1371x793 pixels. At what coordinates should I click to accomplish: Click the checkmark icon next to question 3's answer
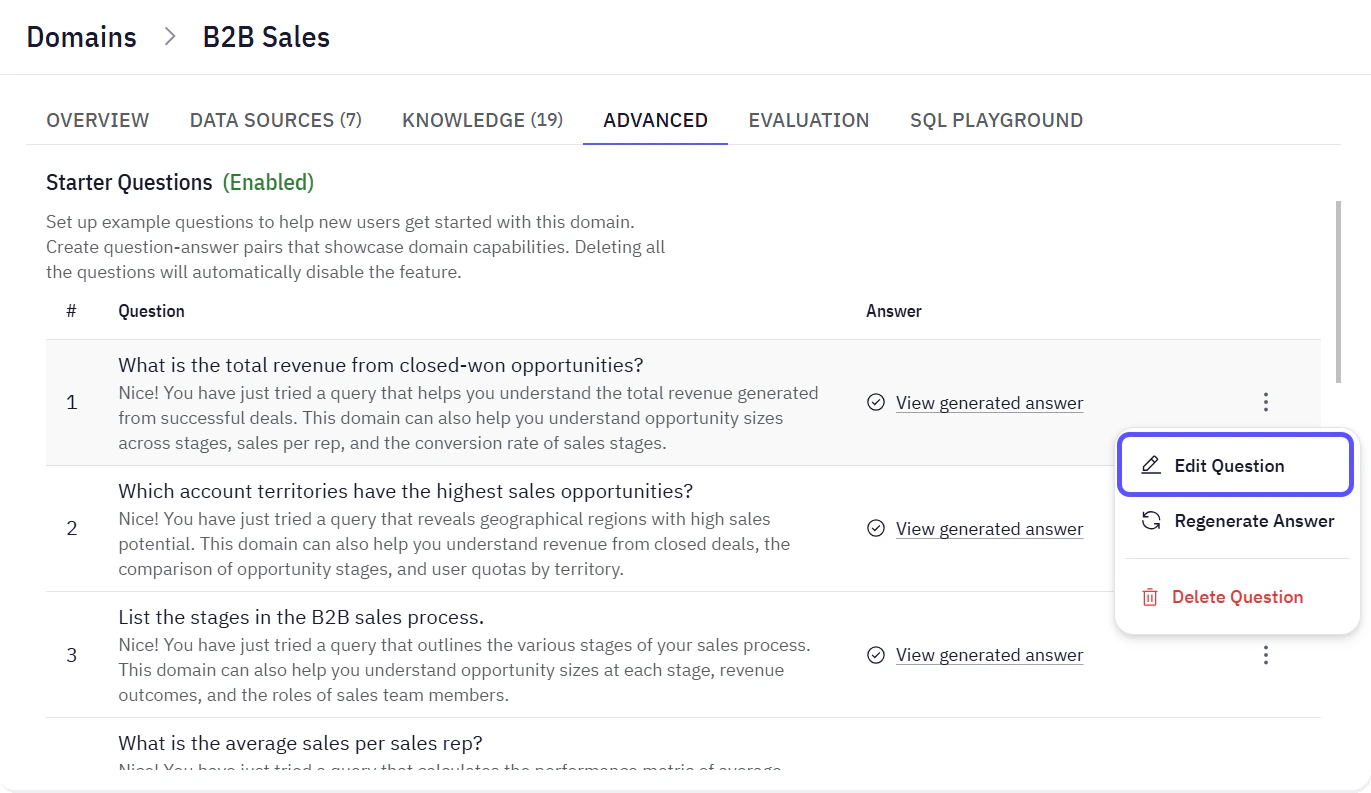tap(875, 654)
